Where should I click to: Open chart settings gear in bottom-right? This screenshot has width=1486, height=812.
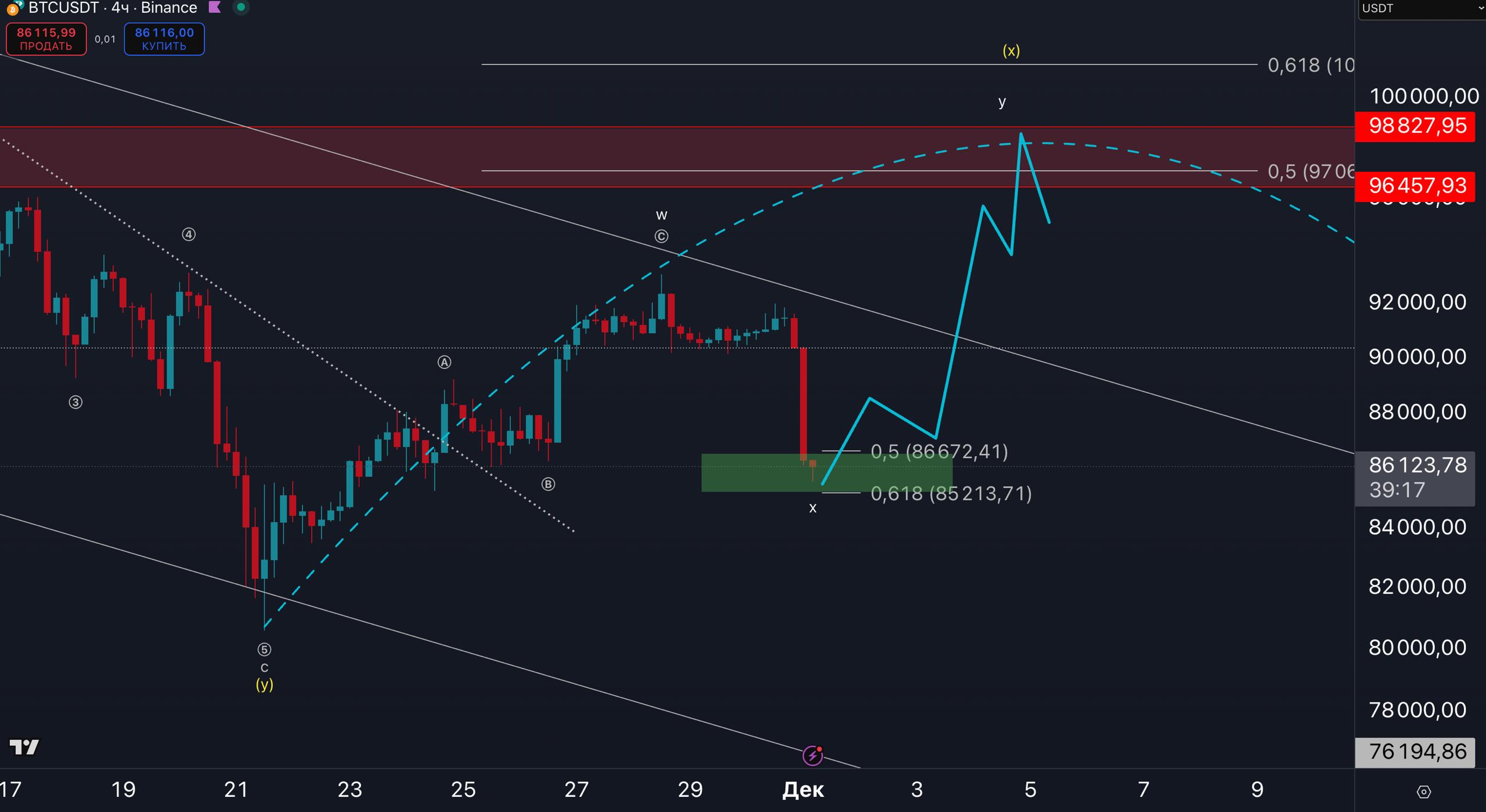click(x=1423, y=792)
